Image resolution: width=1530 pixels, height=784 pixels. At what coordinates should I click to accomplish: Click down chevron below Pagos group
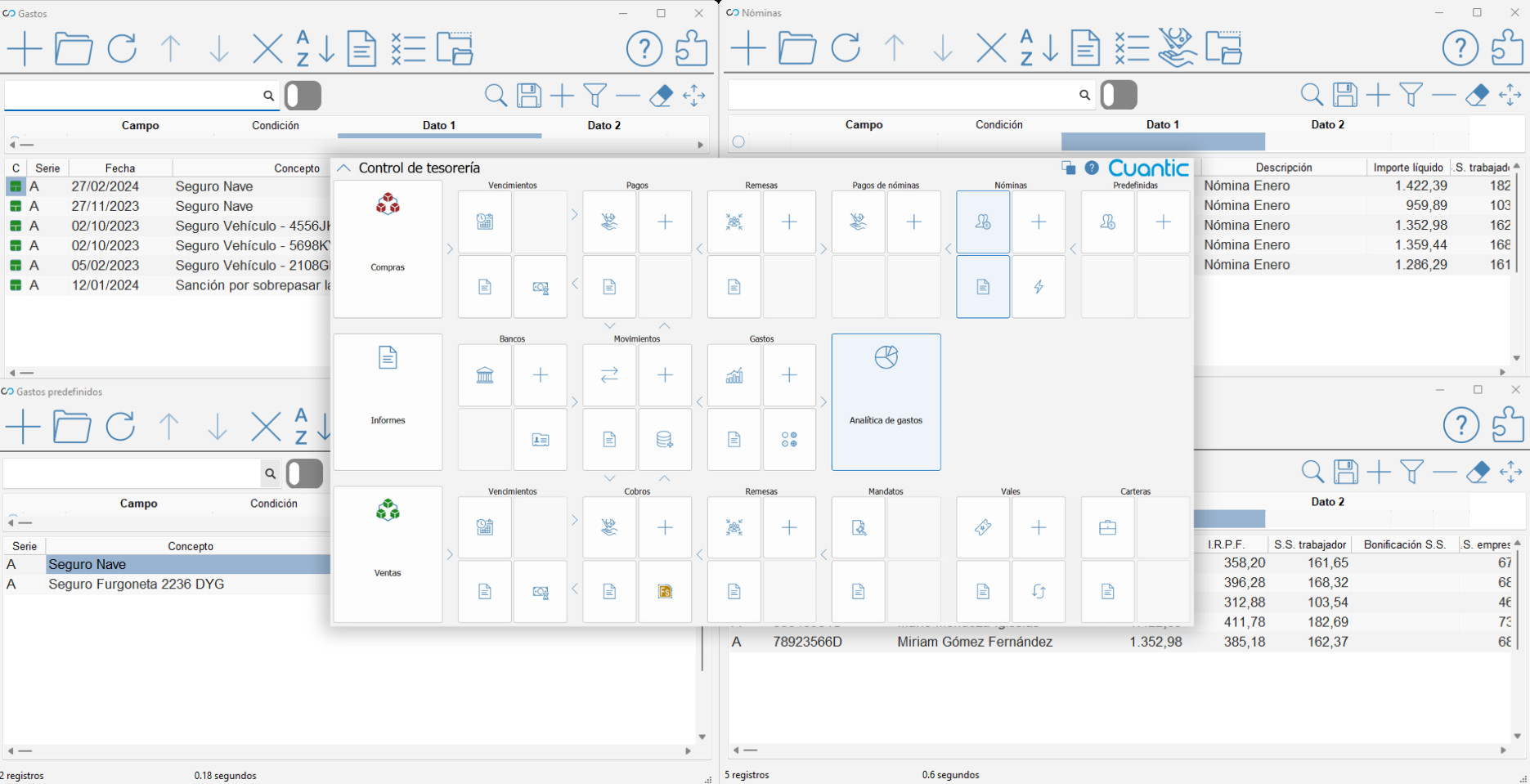click(x=609, y=325)
